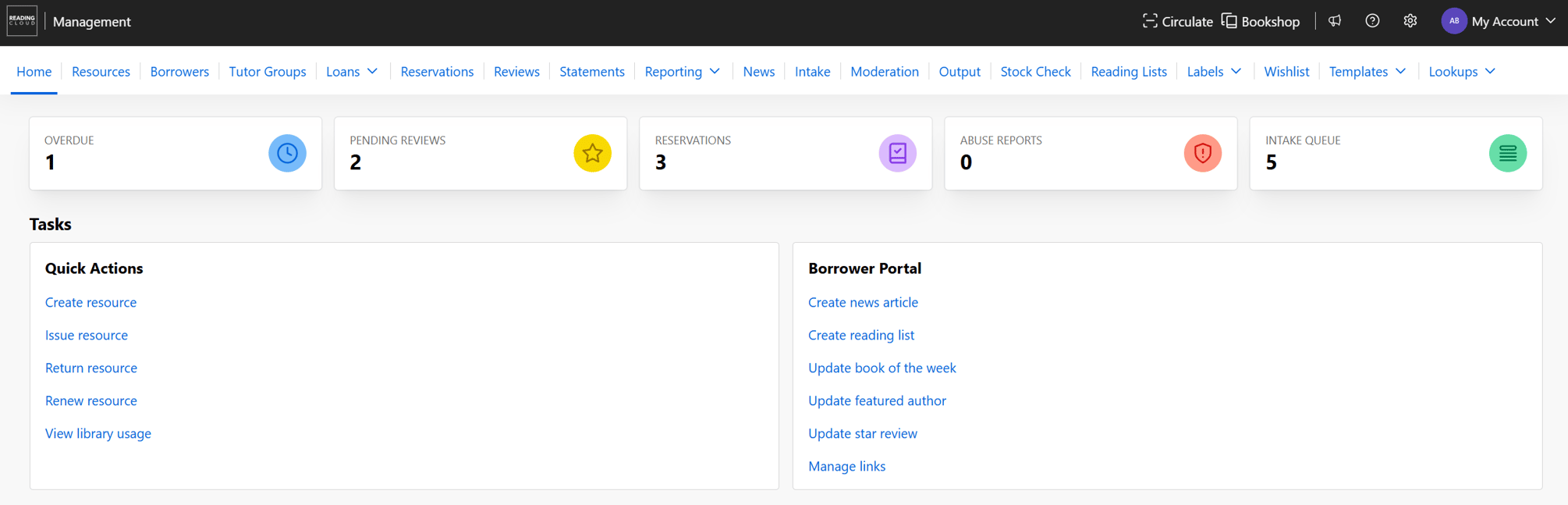Open the Tutor Groups tab
This screenshot has width=1568, height=505.
pos(268,71)
